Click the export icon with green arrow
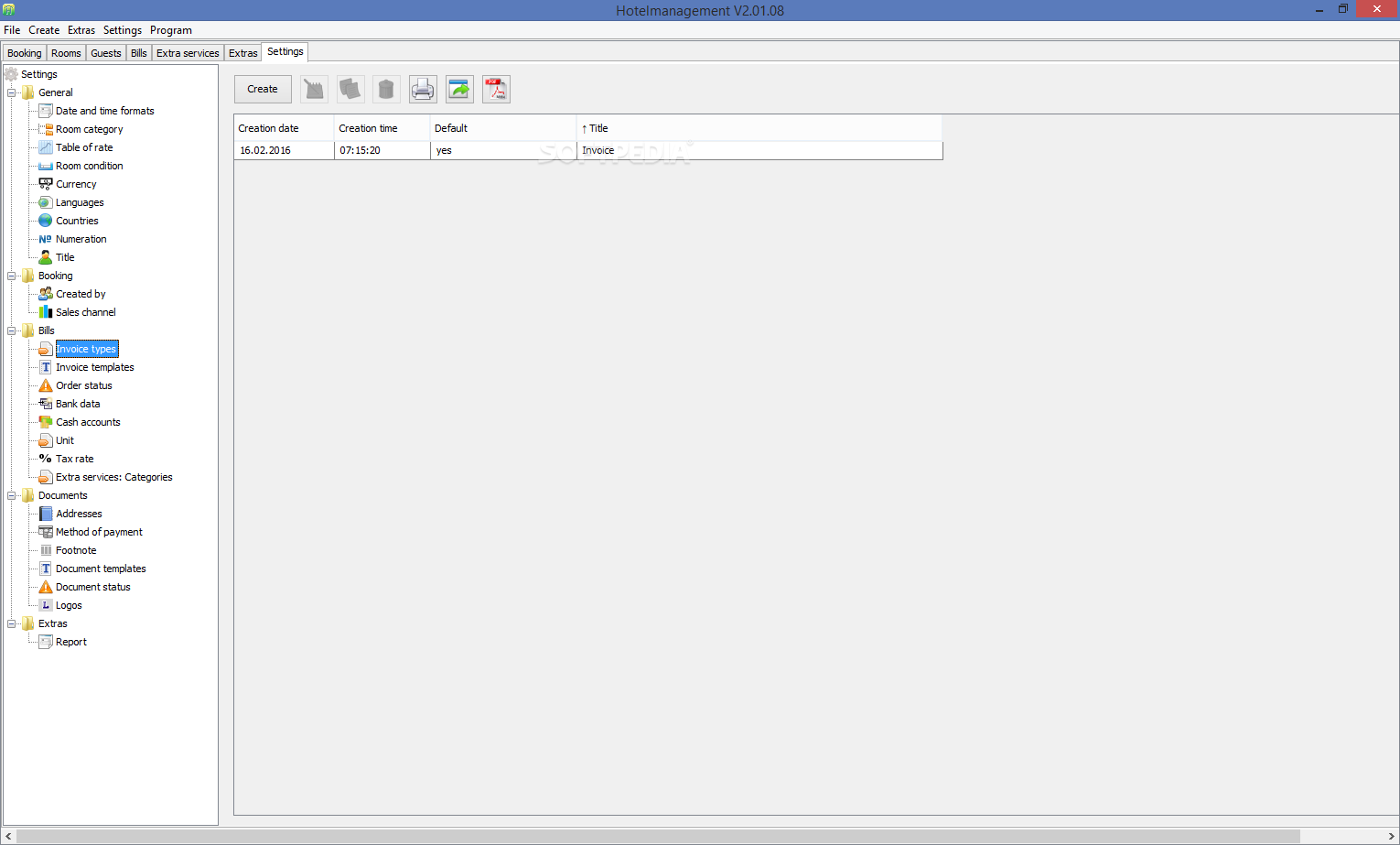Viewport: 1400px width, 845px height. (459, 89)
